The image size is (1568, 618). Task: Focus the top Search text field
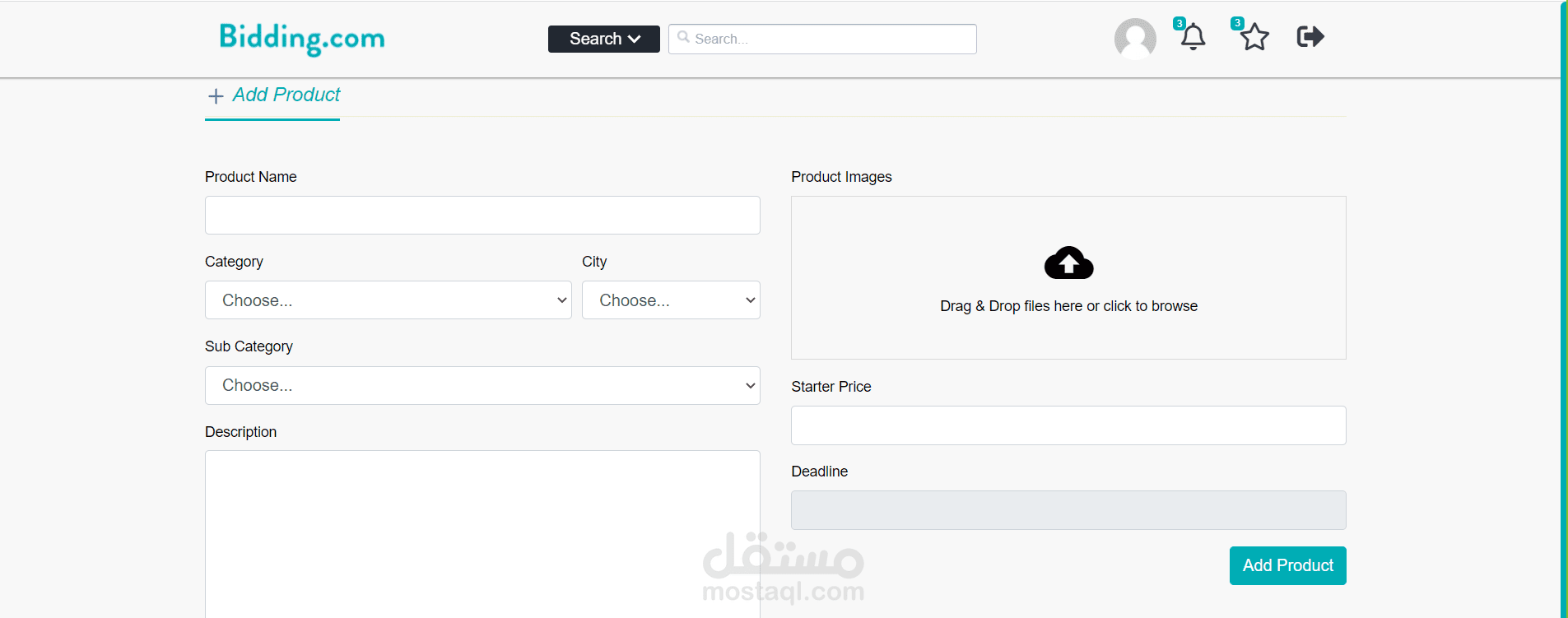pos(822,39)
